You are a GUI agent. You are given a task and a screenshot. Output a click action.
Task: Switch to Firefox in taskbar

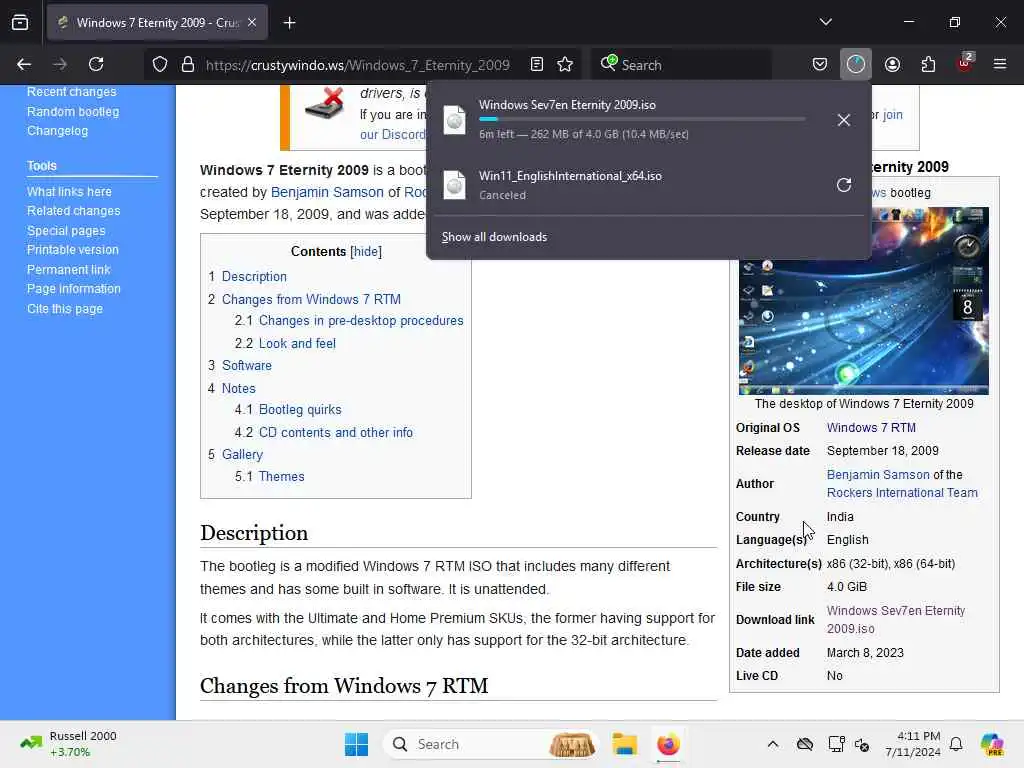pos(668,744)
